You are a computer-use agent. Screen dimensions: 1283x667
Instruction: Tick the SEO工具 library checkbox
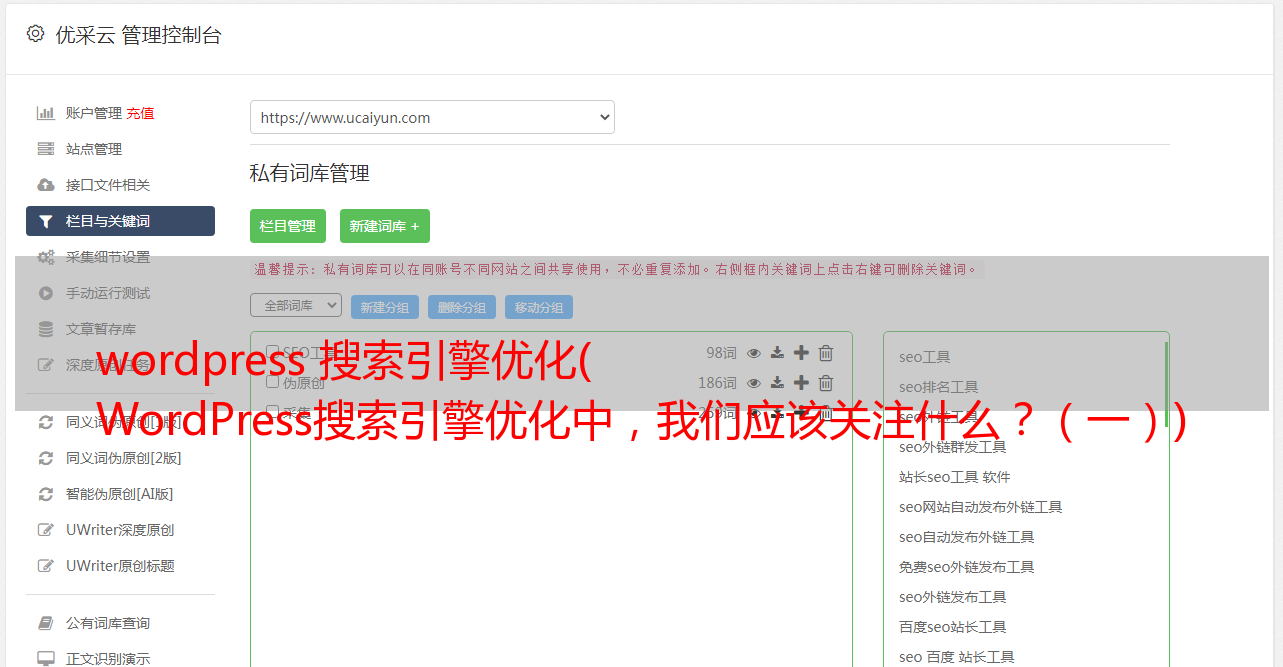point(272,352)
